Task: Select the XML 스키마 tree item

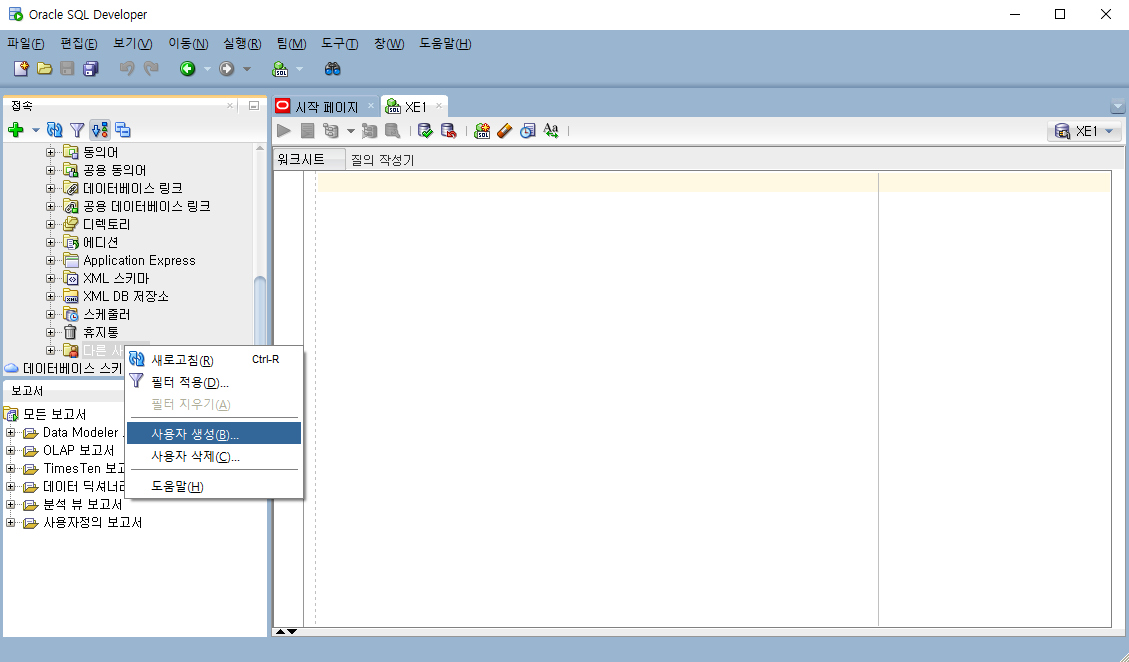Action: pyautogui.click(x=116, y=278)
